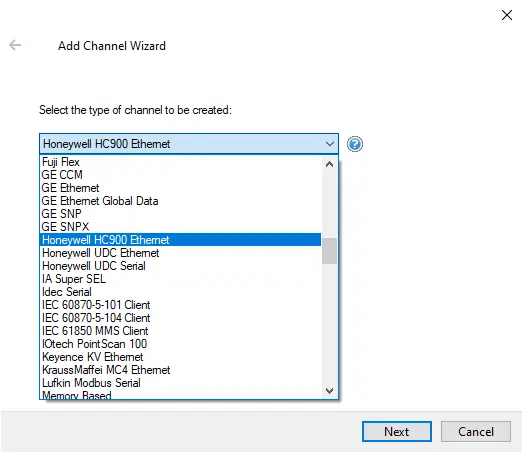
Task: Close the Add Channel Wizard window
Action: pyautogui.click(x=507, y=15)
